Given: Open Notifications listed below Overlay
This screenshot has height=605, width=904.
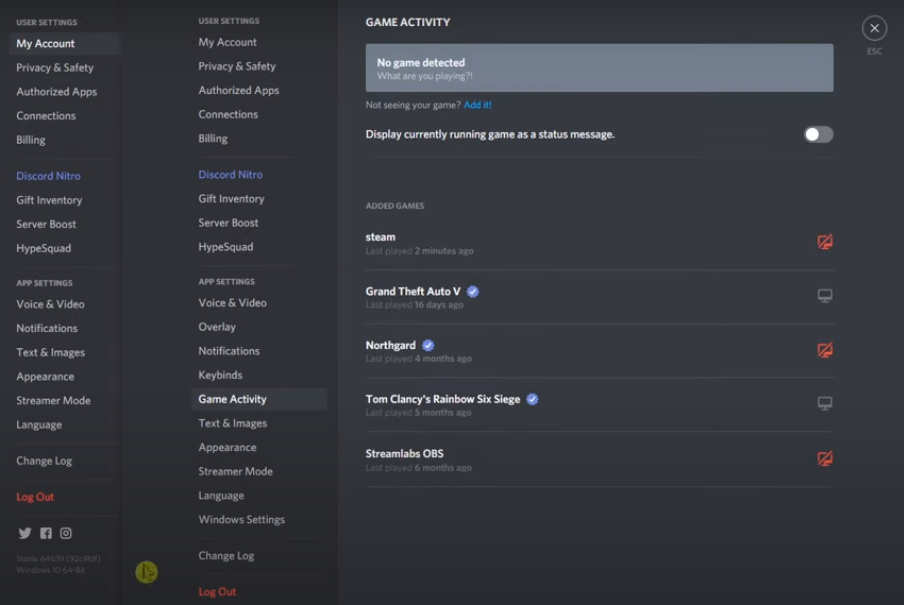Looking at the screenshot, I should pyautogui.click(x=229, y=351).
